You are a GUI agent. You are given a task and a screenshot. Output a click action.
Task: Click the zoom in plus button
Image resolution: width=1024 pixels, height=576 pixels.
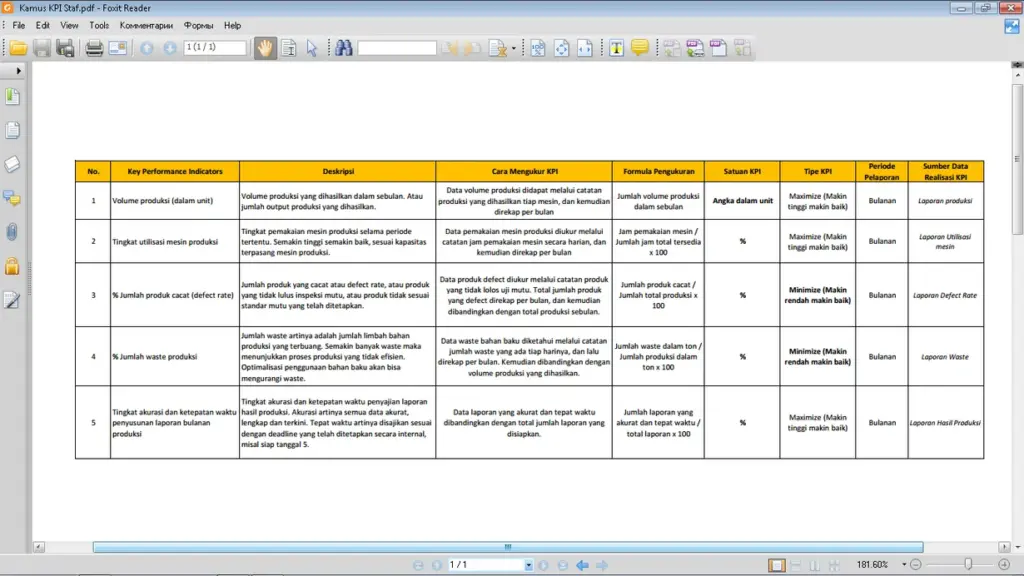pos(1004,565)
